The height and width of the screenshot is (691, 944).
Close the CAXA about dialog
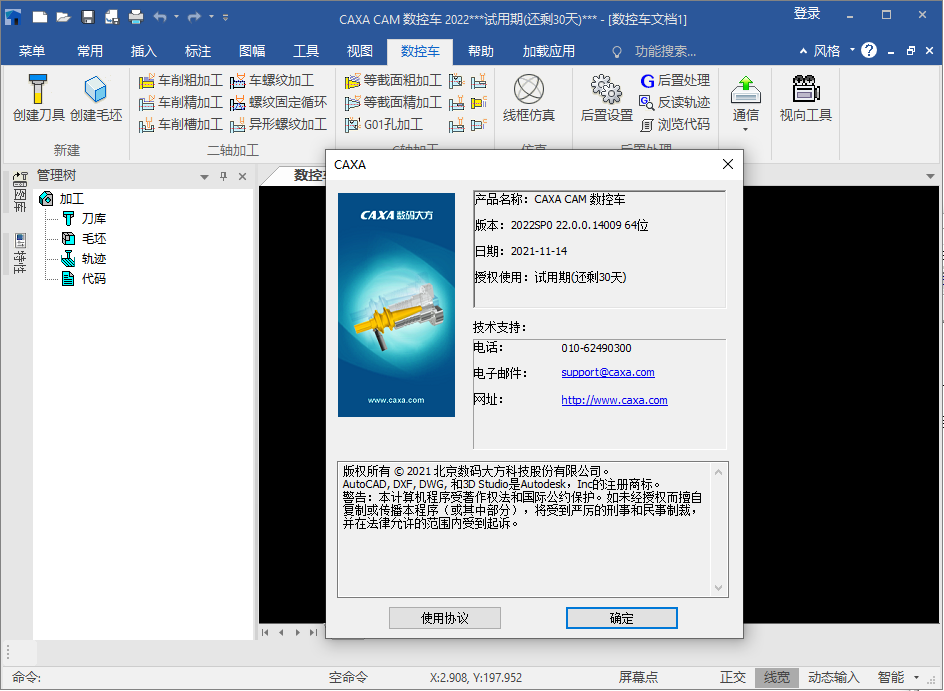point(727,164)
